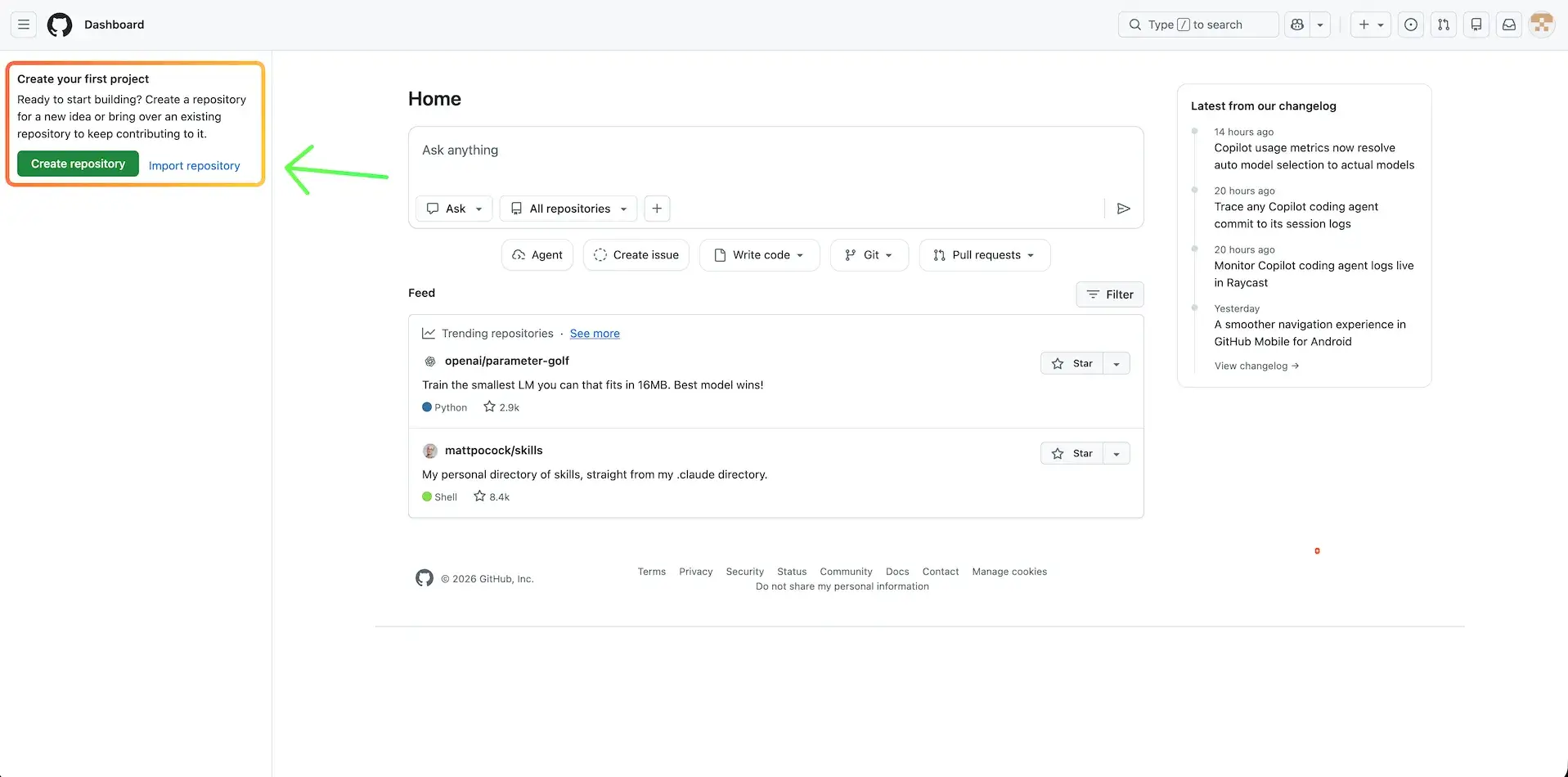Open the feed Filter button
The height and width of the screenshot is (777, 1568).
(1110, 294)
